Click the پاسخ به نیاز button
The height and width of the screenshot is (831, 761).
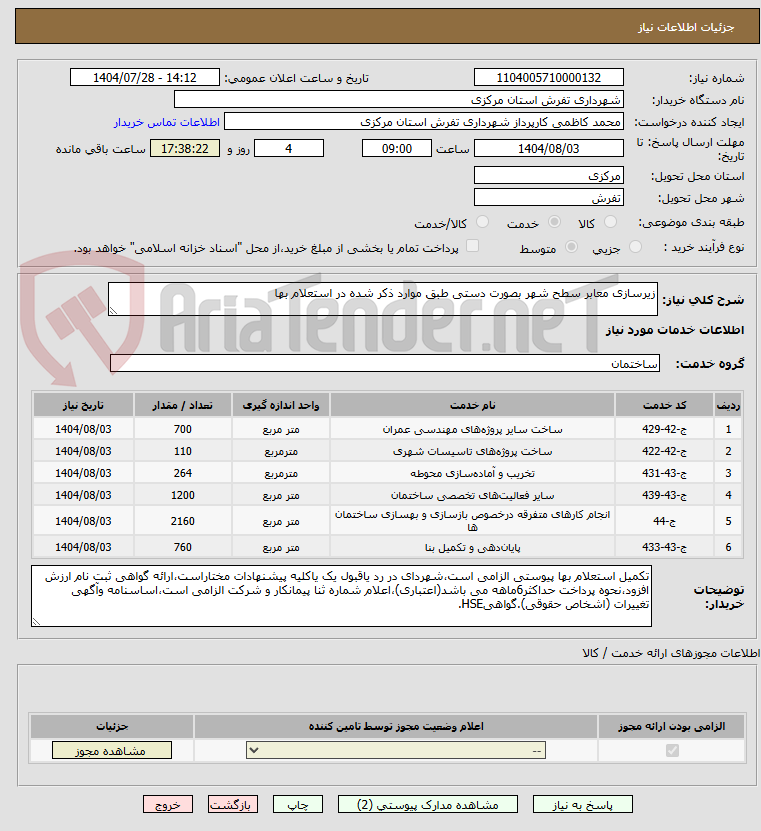tap(582, 805)
